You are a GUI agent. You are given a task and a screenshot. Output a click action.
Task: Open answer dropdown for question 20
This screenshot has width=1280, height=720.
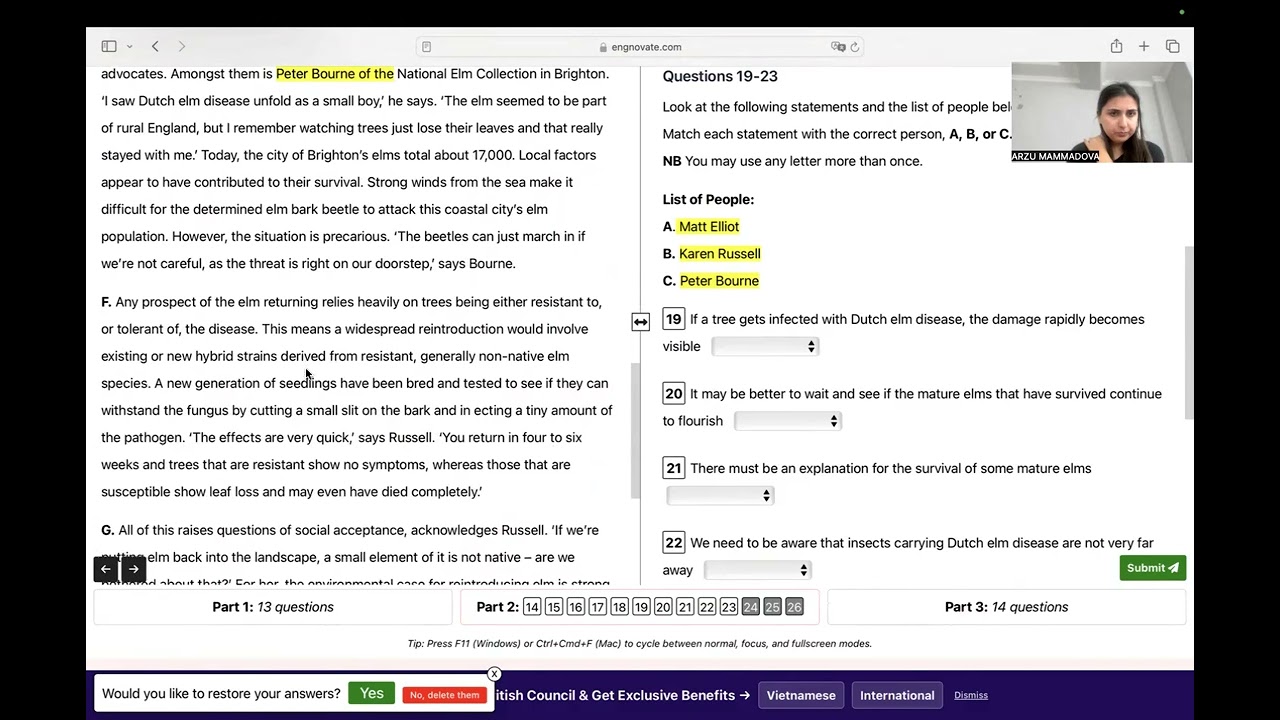click(787, 421)
